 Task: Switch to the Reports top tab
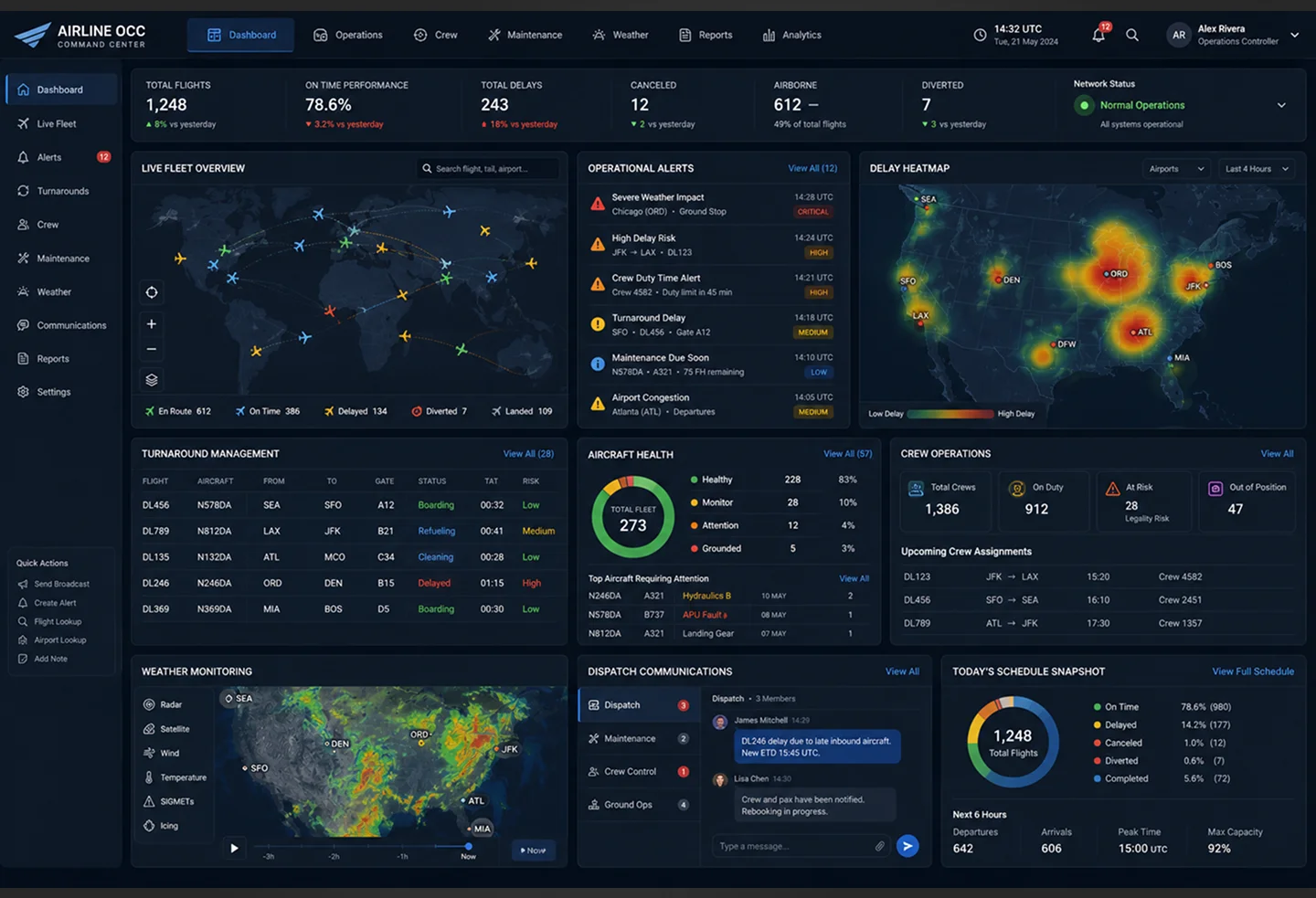point(706,35)
